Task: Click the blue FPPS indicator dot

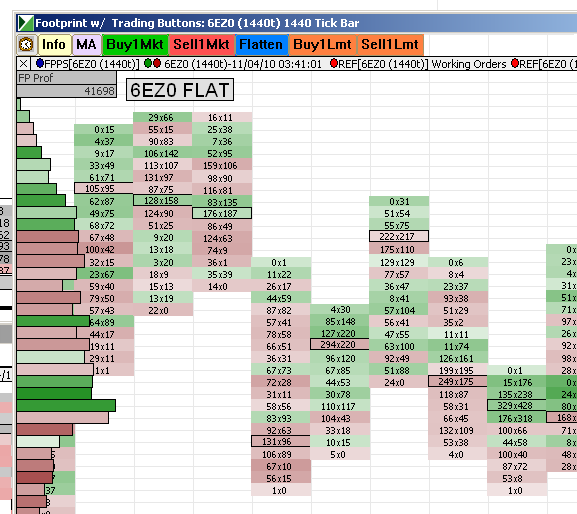Action: 39,63
